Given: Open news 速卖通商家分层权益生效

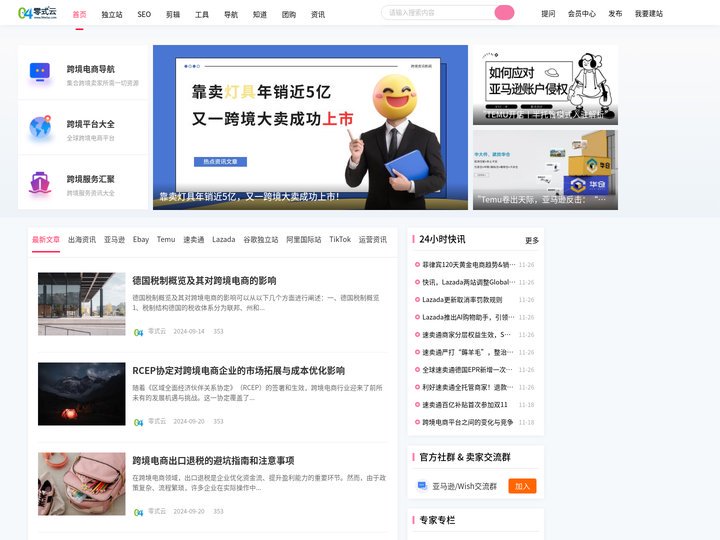Looking at the screenshot, I should point(467,335).
